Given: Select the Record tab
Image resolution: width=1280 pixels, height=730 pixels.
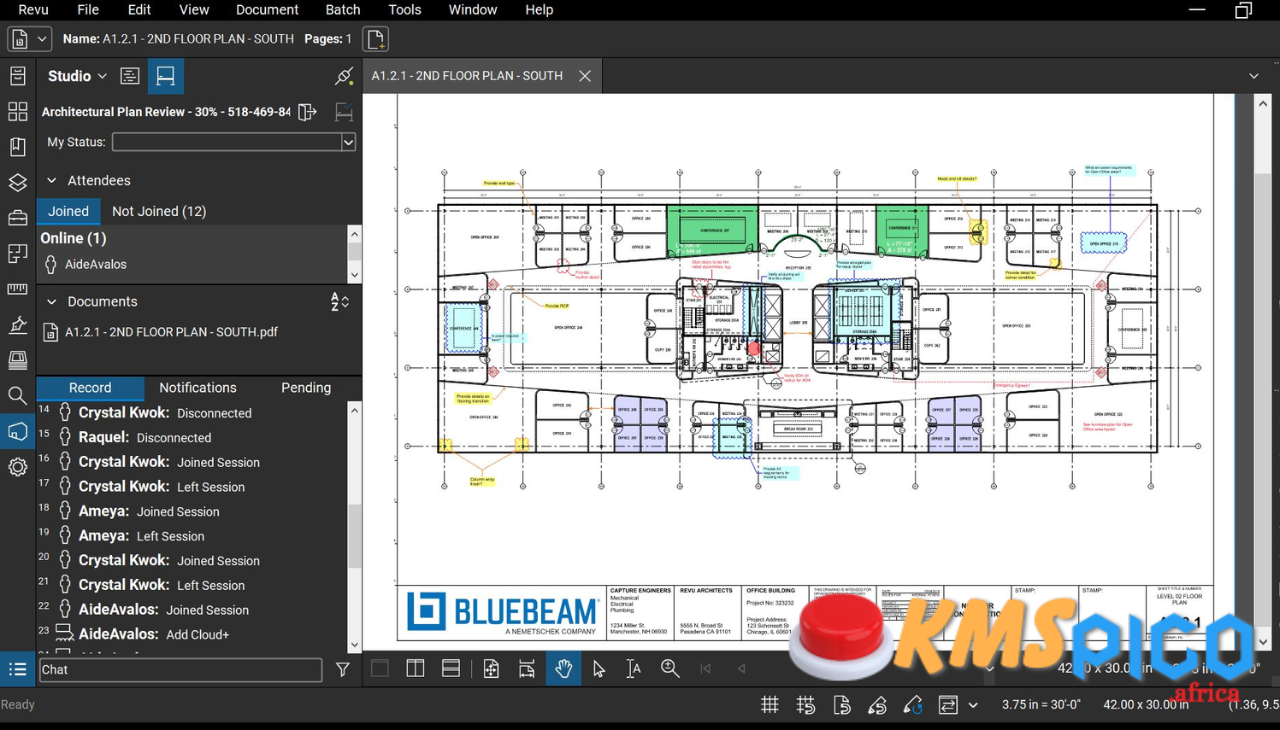Looking at the screenshot, I should 90,388.
